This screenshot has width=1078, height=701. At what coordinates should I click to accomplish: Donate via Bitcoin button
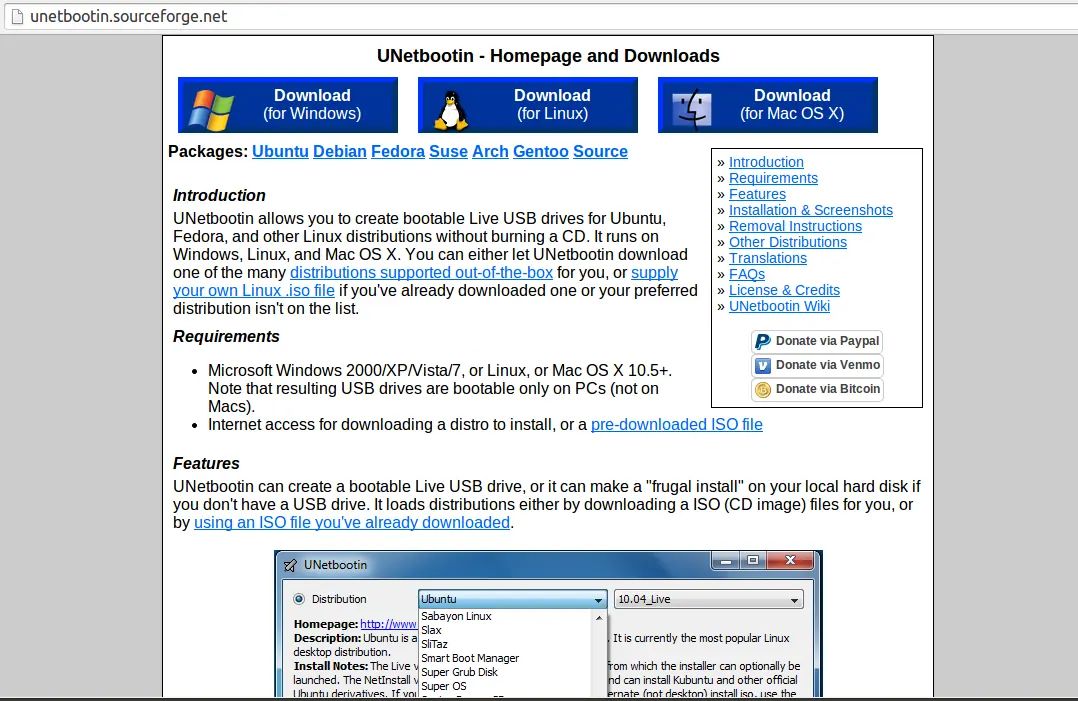[817, 390]
